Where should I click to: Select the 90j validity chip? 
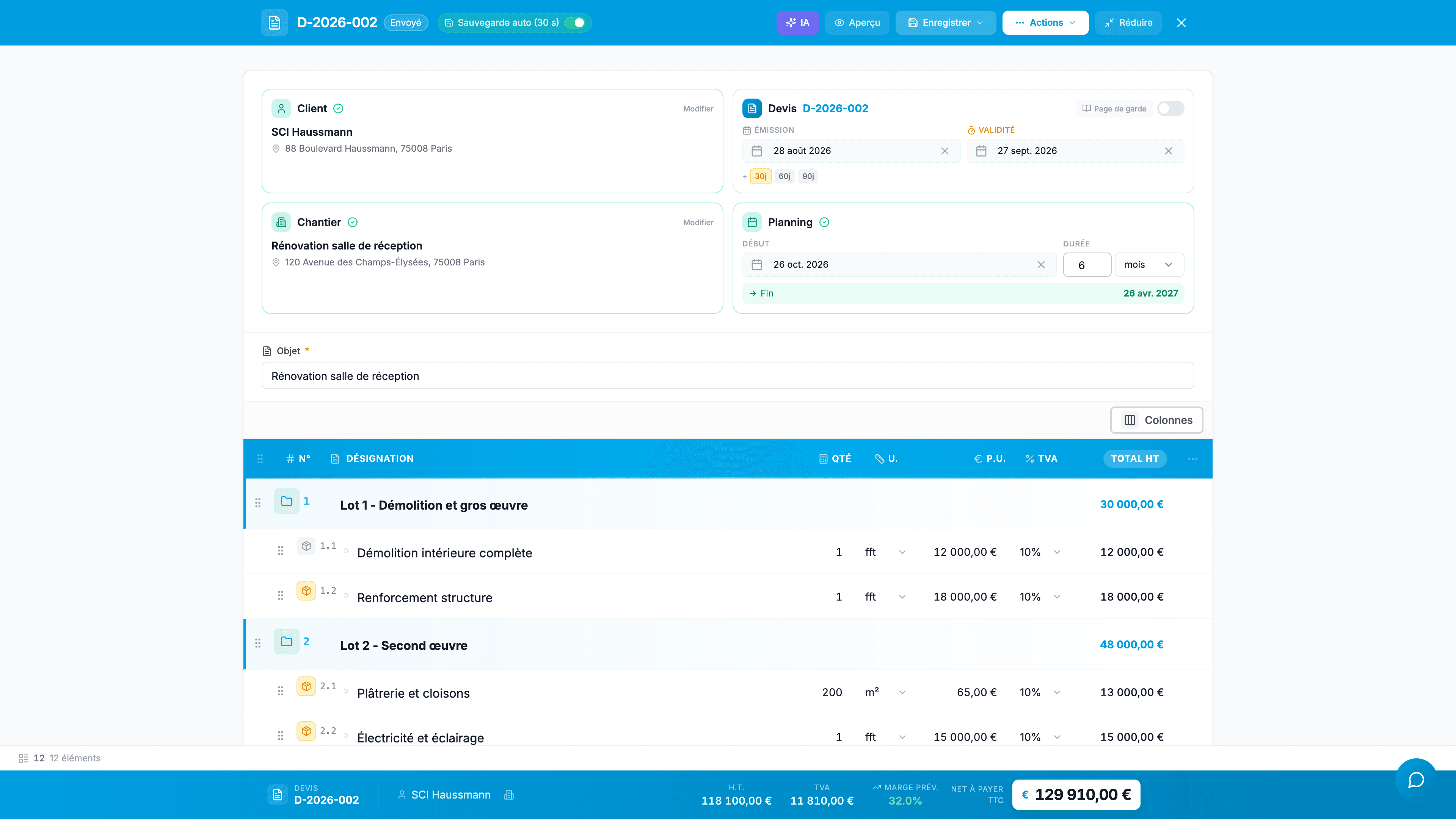808,176
